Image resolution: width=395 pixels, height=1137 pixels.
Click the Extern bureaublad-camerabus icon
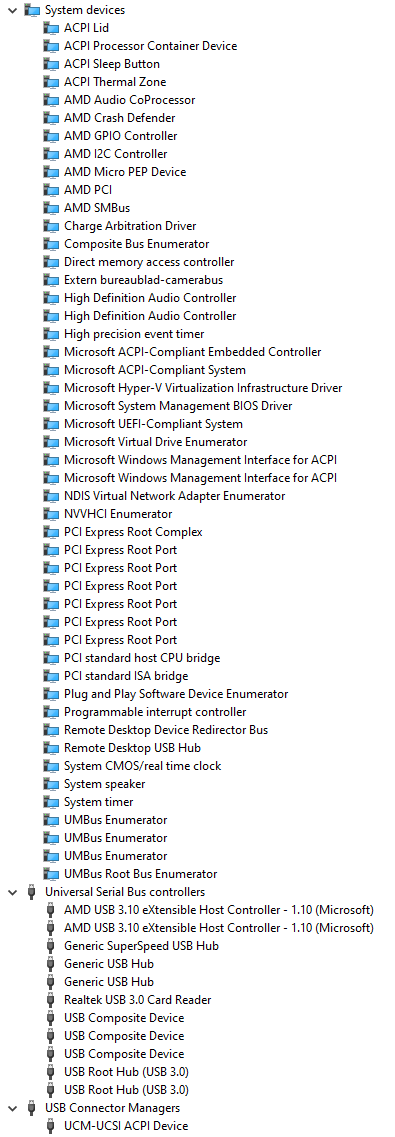point(51,280)
